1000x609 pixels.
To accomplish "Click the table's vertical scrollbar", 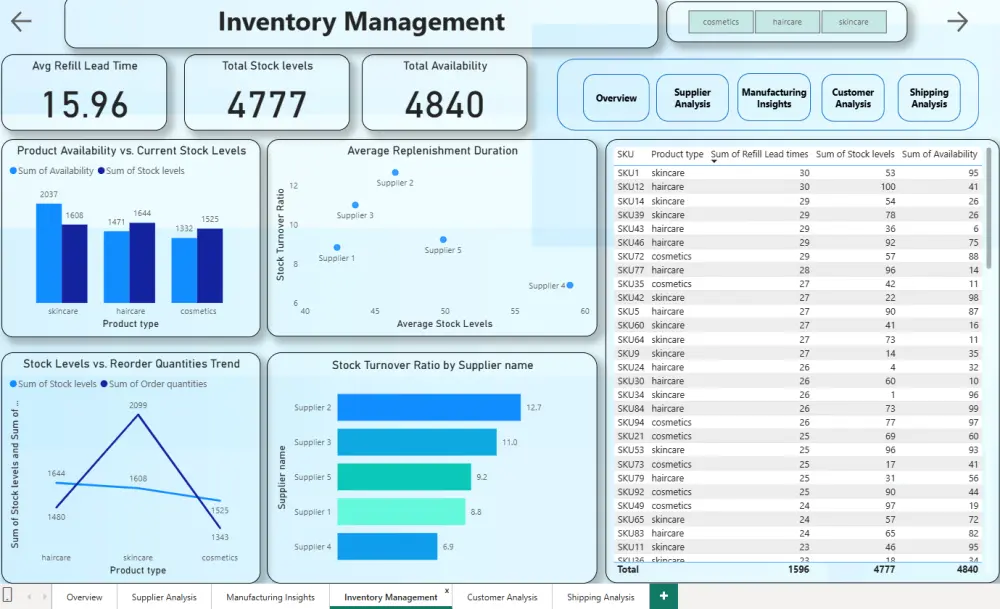I will (x=989, y=207).
